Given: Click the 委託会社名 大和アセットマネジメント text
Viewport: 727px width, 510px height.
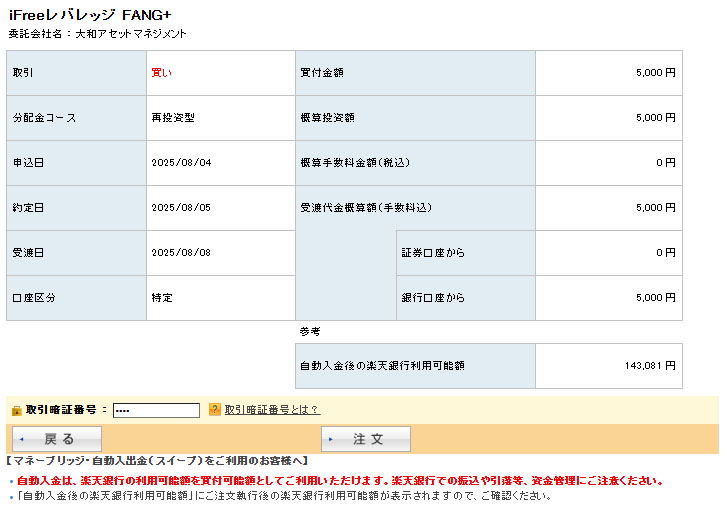Looking at the screenshot, I should (x=97, y=34).
